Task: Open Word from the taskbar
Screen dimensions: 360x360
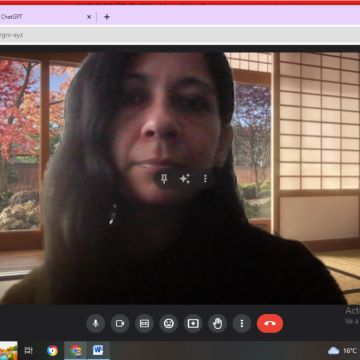Action: coord(98,350)
